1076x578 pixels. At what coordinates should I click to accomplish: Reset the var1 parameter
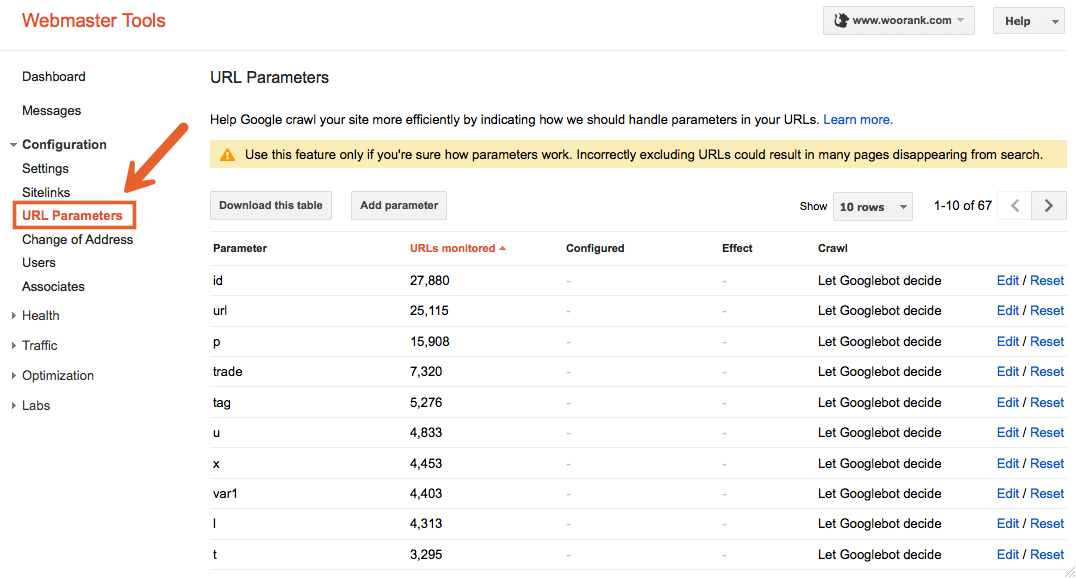[1047, 494]
